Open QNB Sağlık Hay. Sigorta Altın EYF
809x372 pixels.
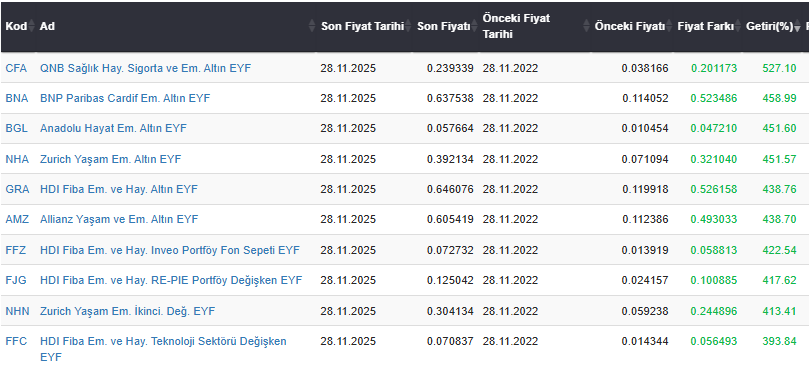(145, 68)
